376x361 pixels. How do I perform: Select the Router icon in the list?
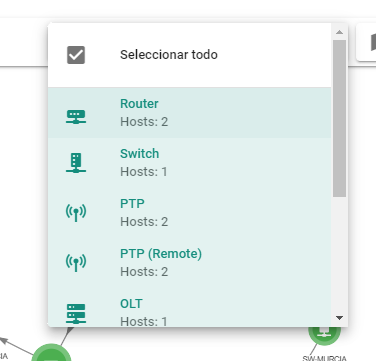point(76,117)
